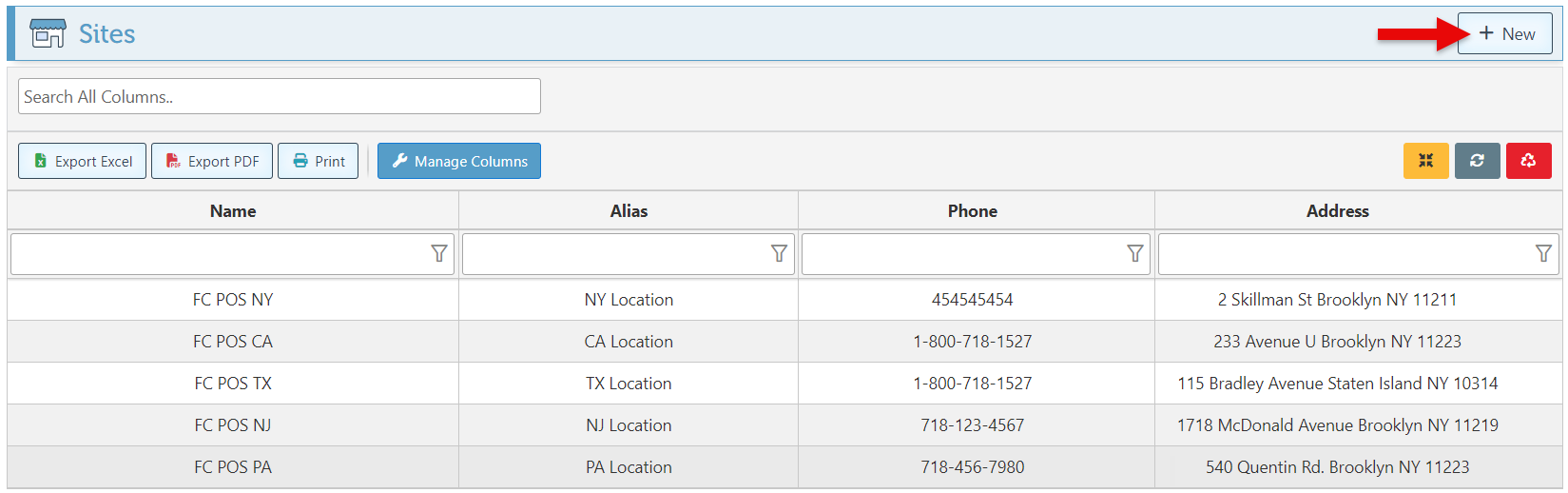
Task: Open the Phone column filter icon
Action: tap(1134, 253)
